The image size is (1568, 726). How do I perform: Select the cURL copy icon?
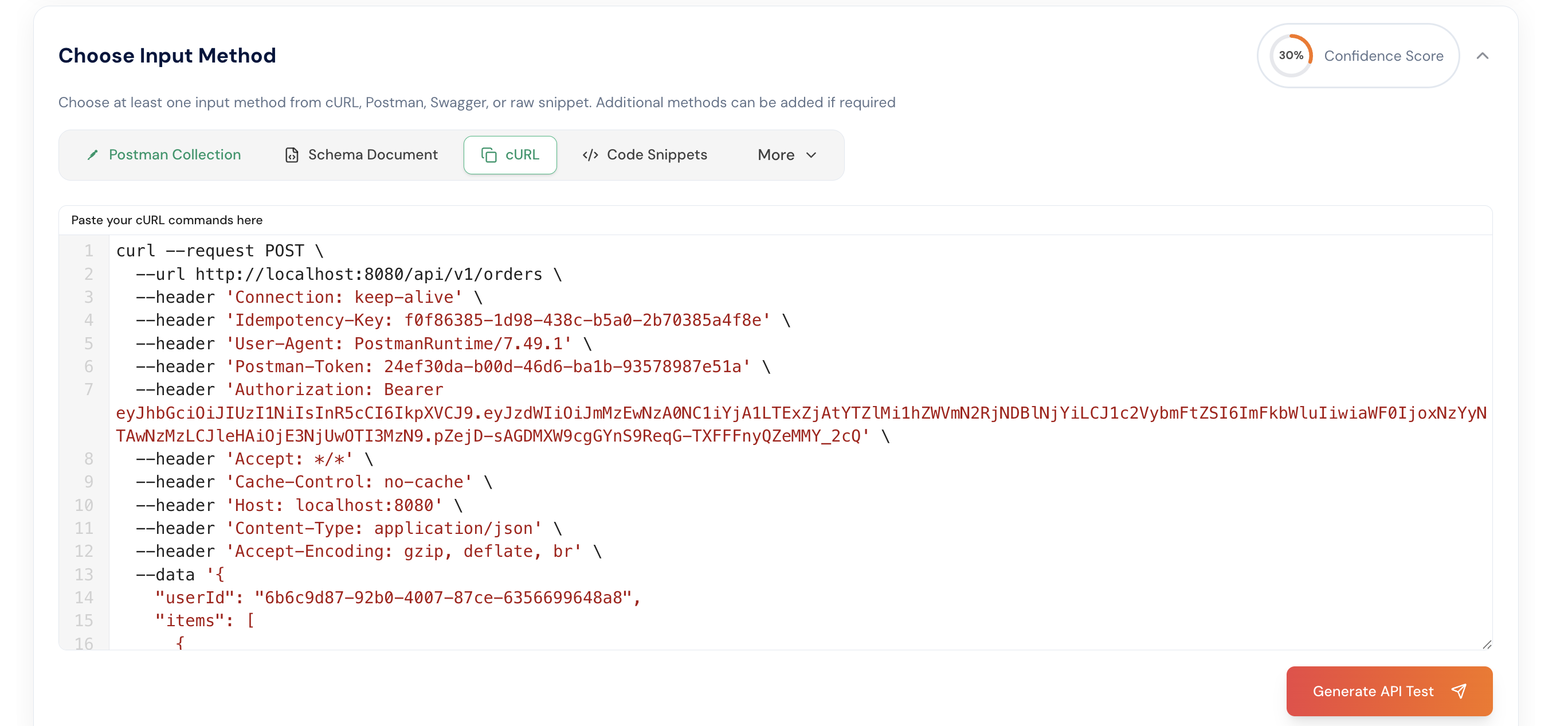pyautogui.click(x=489, y=155)
